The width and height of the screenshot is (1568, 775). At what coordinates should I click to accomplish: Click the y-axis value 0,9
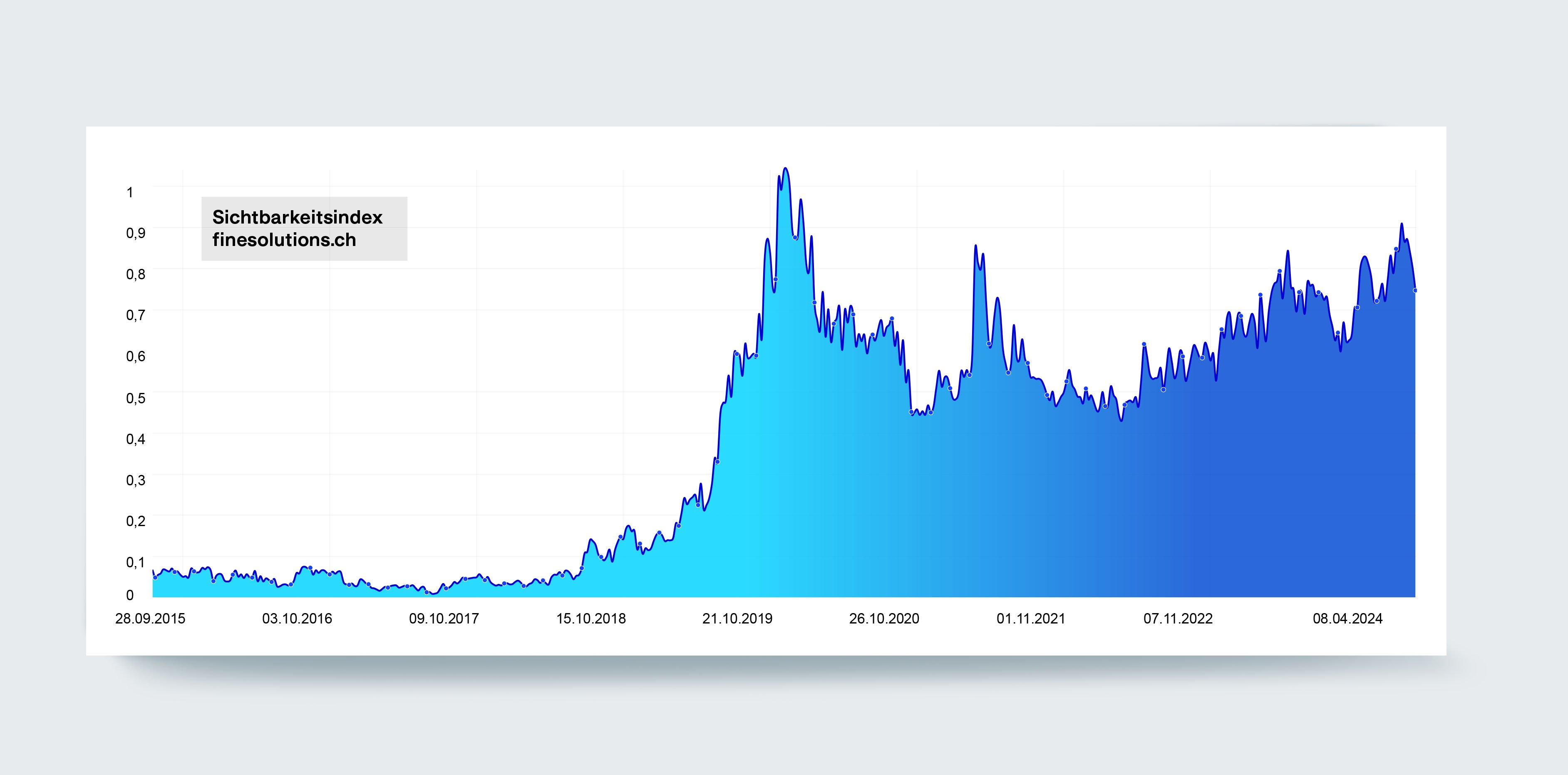point(136,233)
